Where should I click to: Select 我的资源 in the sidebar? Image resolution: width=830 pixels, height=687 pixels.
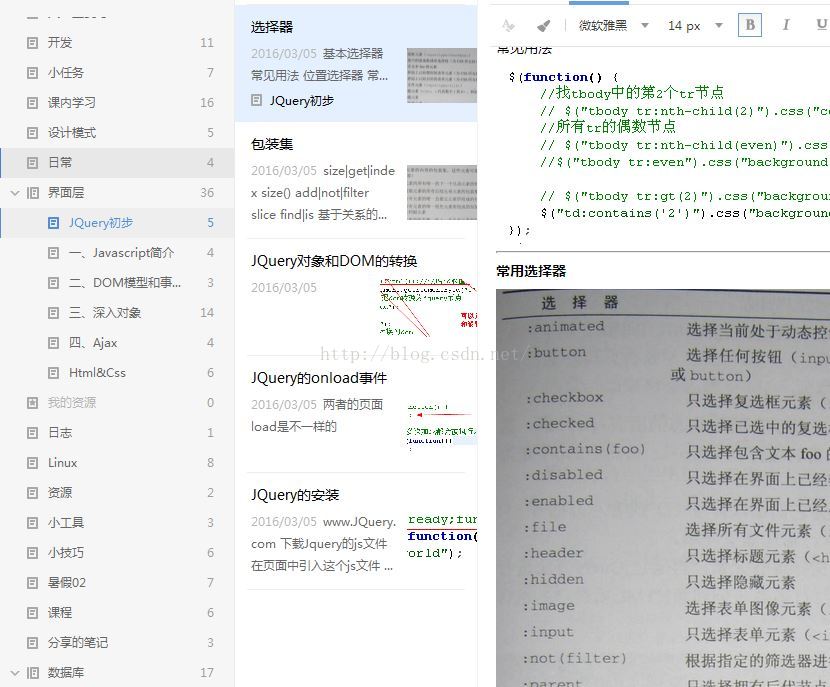tap(117, 403)
